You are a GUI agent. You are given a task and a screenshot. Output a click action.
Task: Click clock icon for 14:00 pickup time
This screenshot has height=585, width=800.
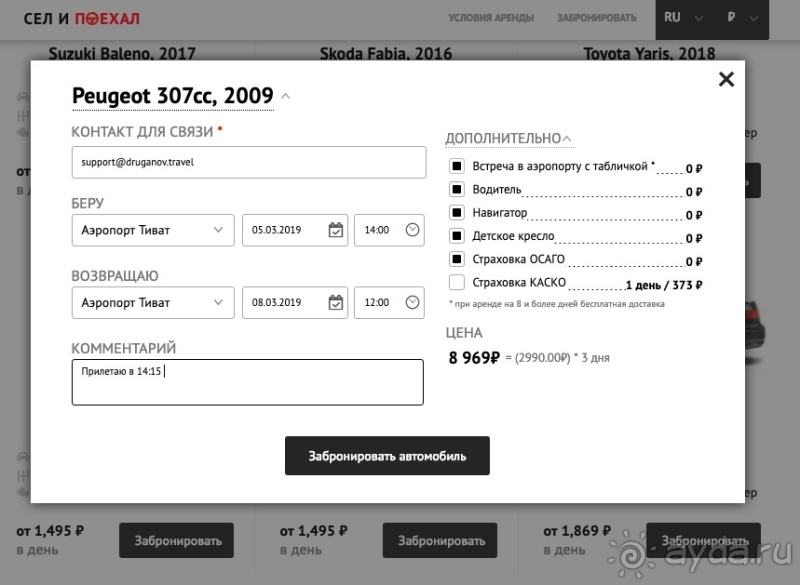click(413, 230)
